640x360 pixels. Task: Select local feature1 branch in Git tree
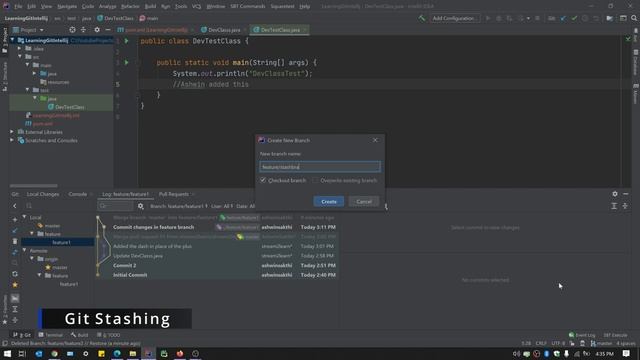click(x=61, y=242)
